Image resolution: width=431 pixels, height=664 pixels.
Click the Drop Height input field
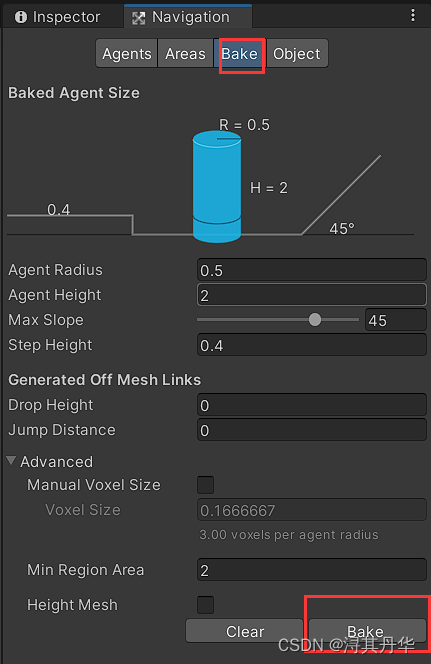[x=312, y=405]
